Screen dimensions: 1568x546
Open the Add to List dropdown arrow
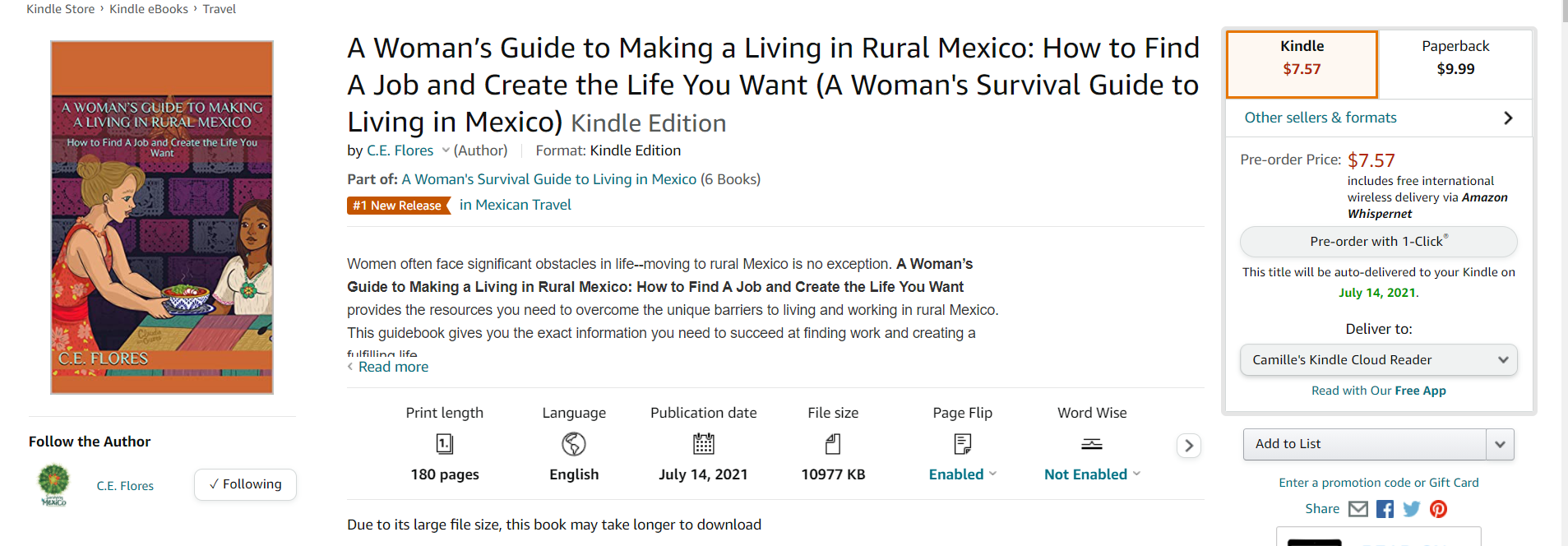(1500, 444)
